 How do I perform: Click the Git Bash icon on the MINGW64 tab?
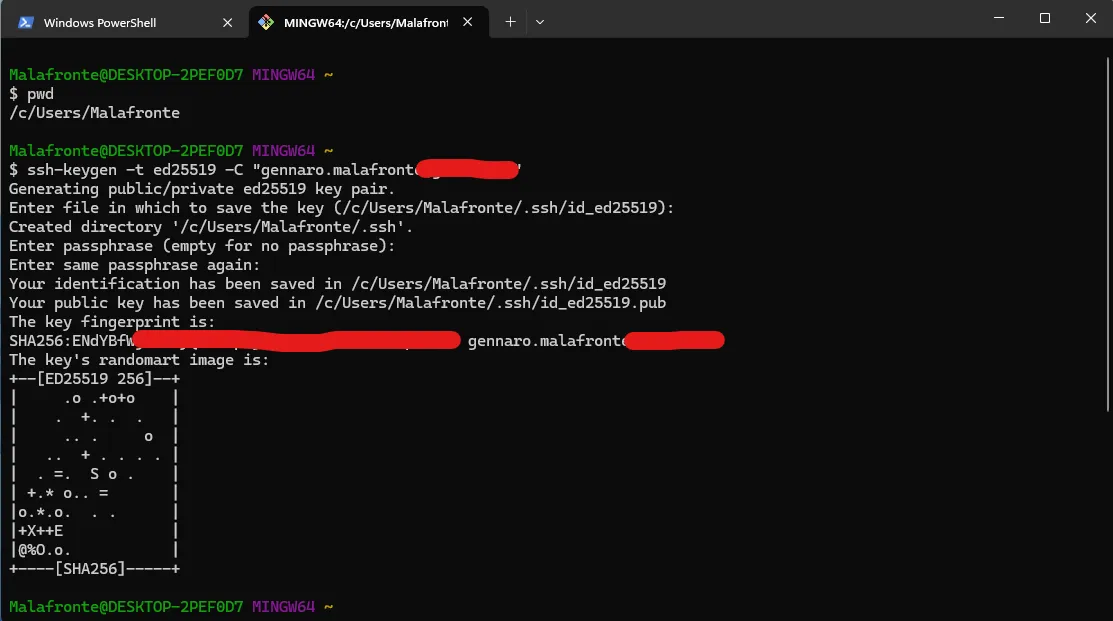point(265,23)
